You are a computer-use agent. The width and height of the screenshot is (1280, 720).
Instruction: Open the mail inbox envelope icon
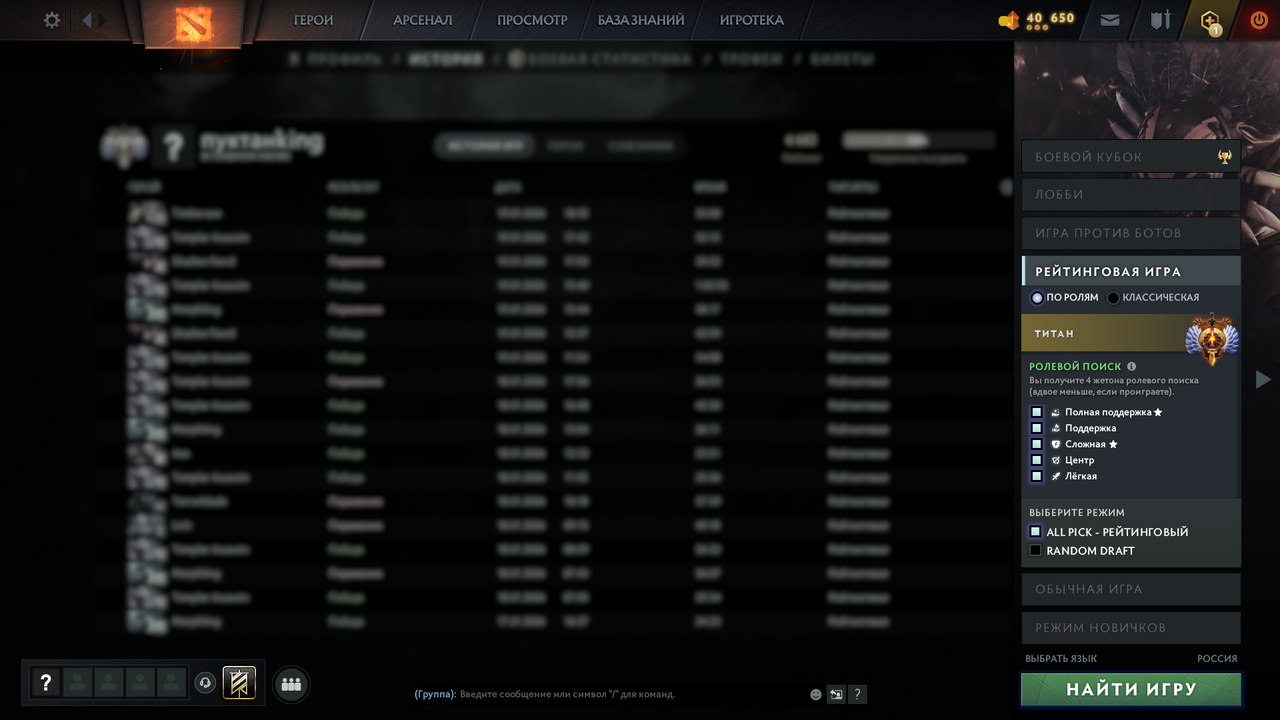click(x=1109, y=19)
